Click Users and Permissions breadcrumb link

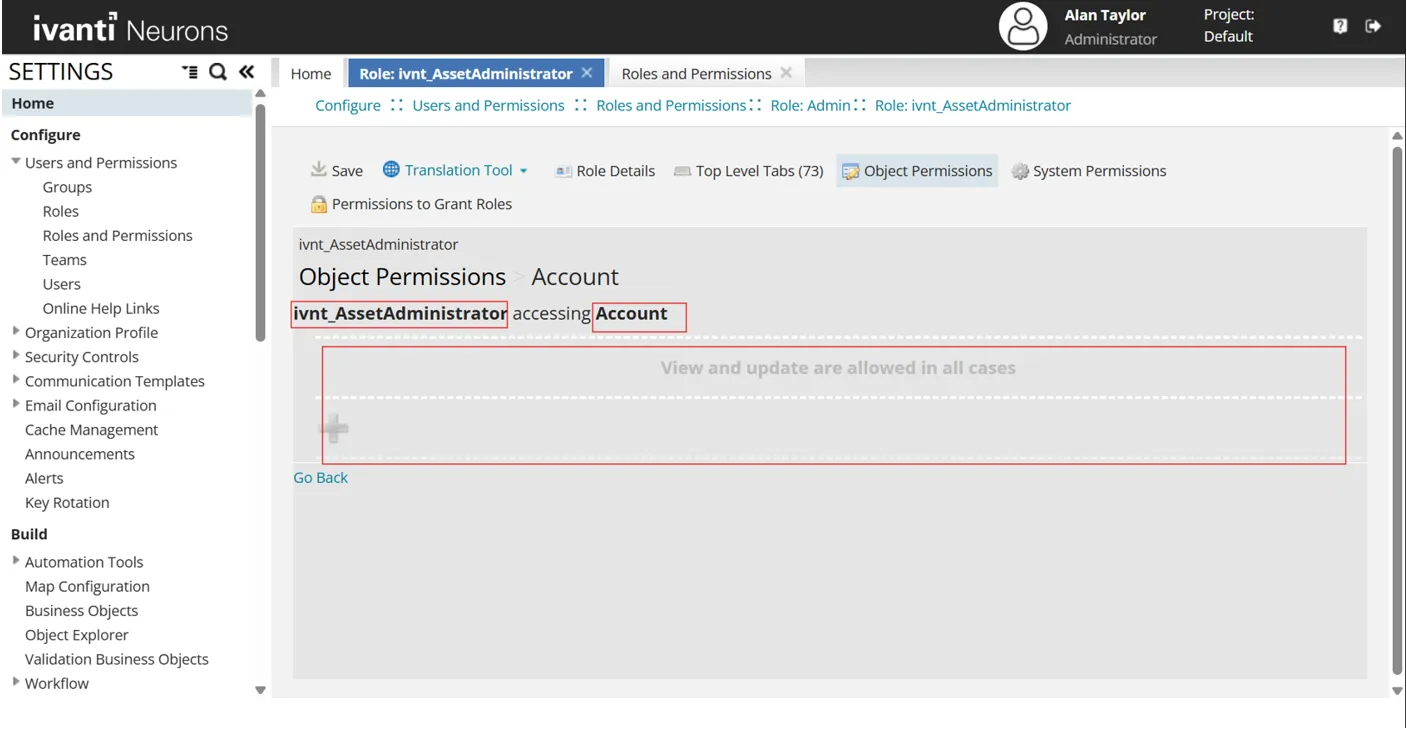[489, 105]
